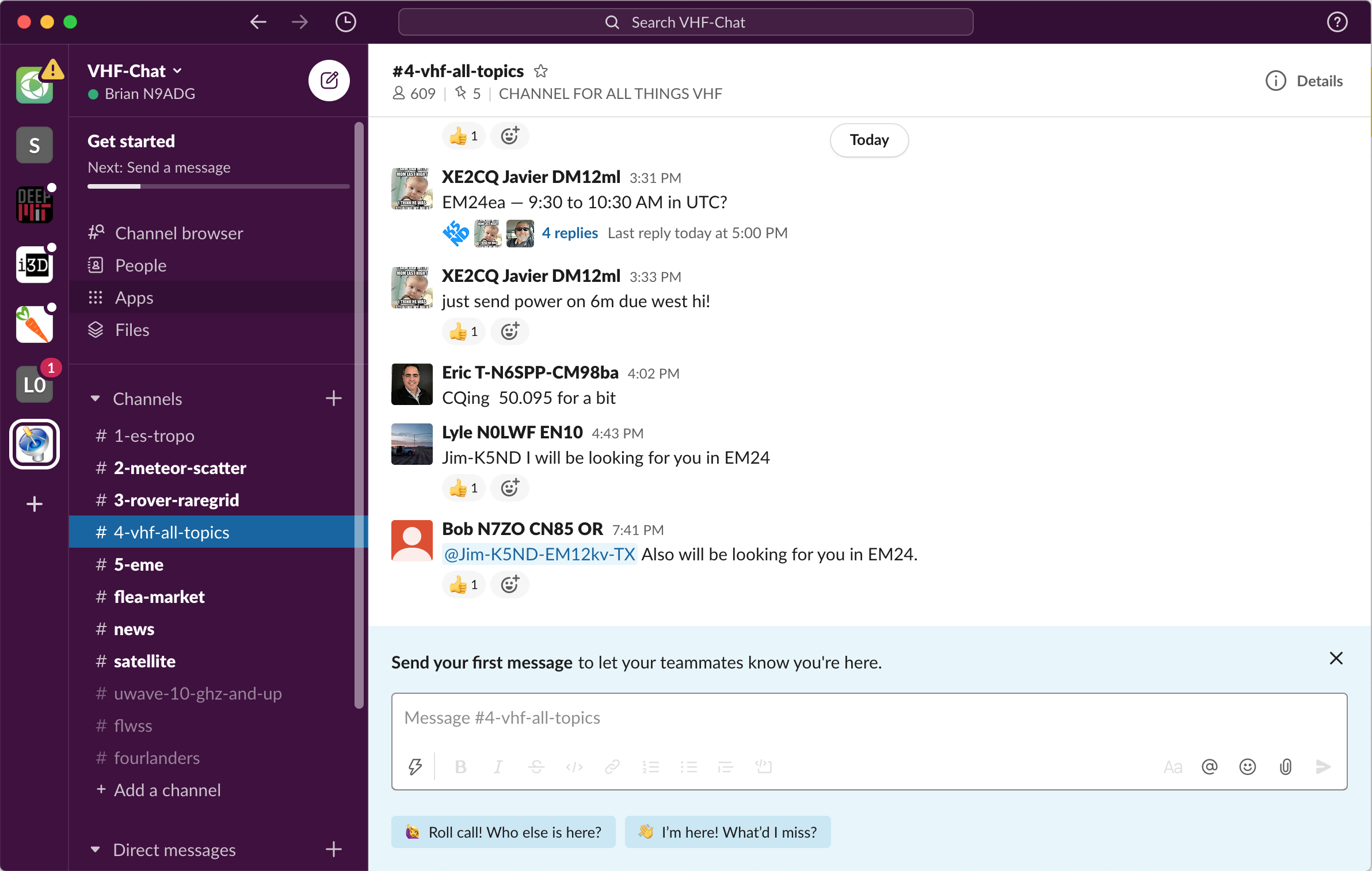Screen dimensions: 1372x871
Task: Click the mention @ icon
Action: pyautogui.click(x=1209, y=767)
